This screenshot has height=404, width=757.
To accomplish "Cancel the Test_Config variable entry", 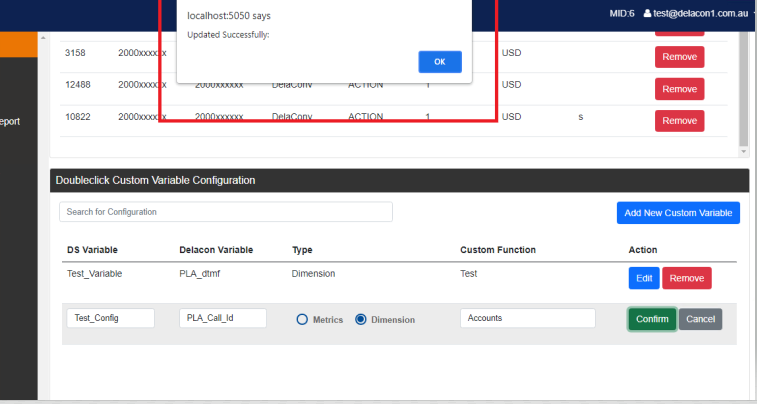I will coord(700,319).
